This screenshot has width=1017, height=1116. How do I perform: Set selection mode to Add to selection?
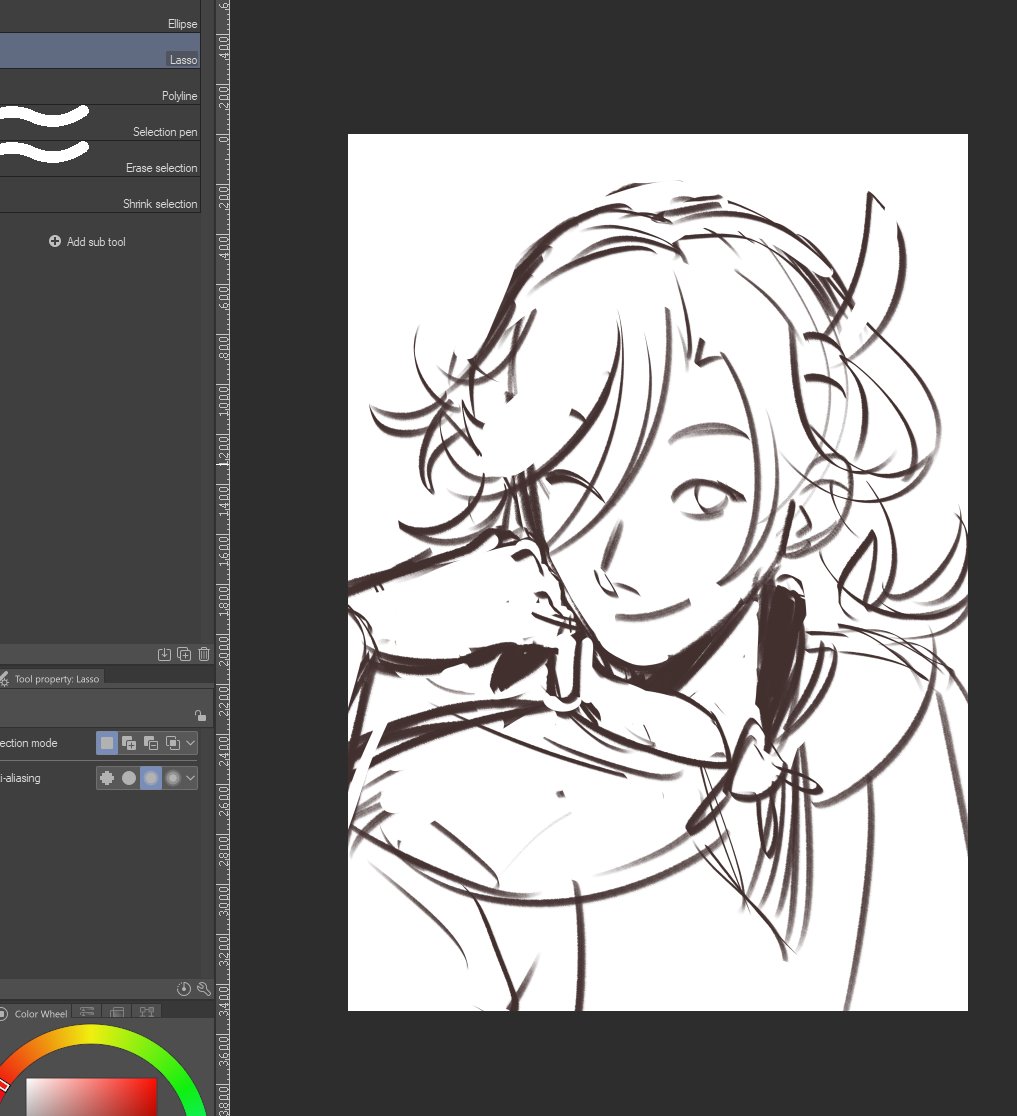point(129,743)
